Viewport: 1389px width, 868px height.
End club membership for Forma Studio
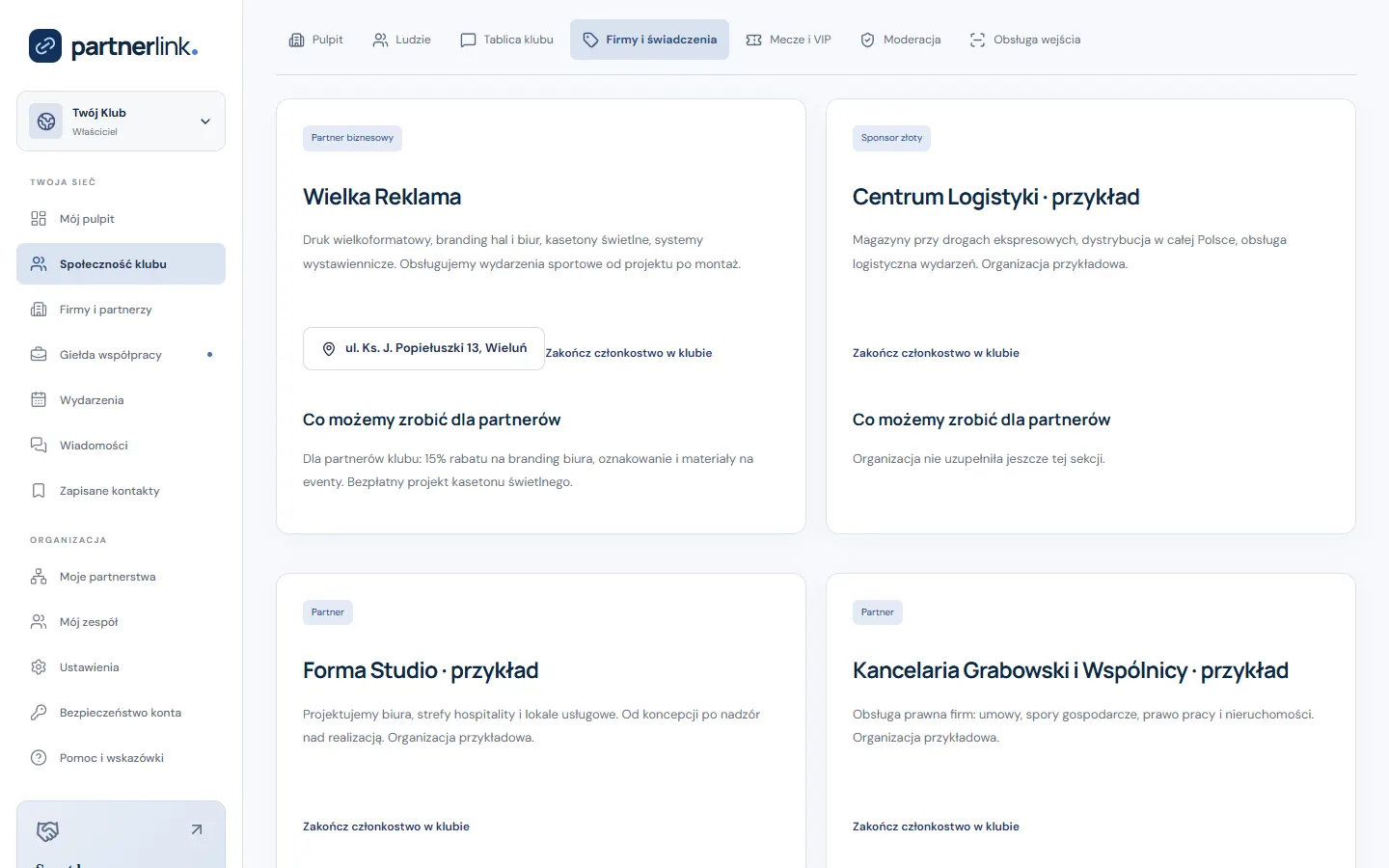[x=386, y=827]
